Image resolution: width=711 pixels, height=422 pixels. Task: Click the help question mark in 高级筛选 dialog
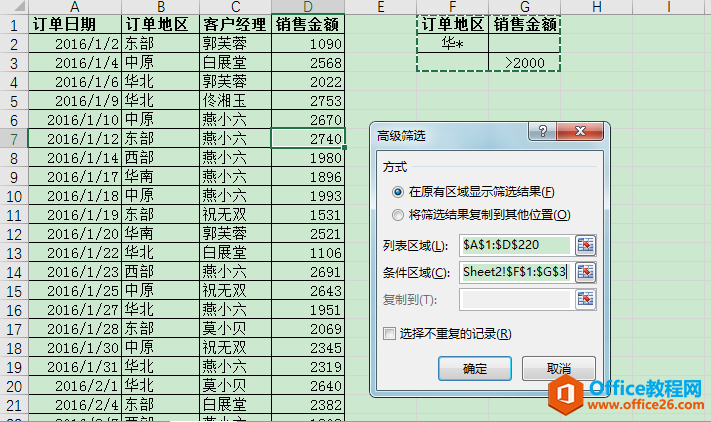542,131
